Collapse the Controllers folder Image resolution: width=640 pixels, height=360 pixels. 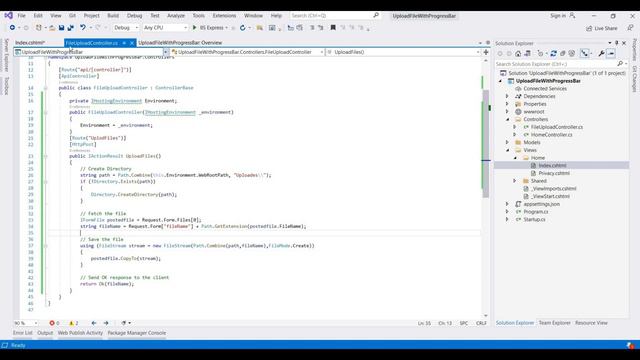point(507,120)
